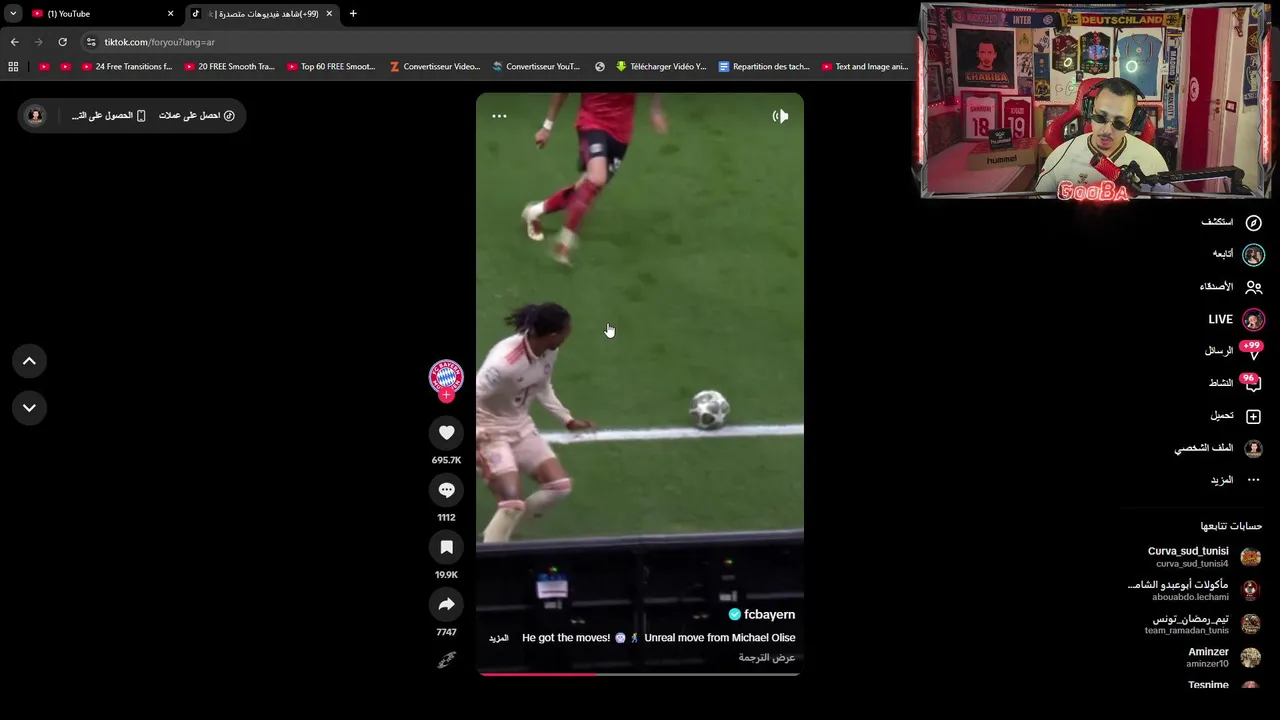Open the team_ramadan_tunis account
Screen dimensions: 1280x720
[x=1203, y=624]
